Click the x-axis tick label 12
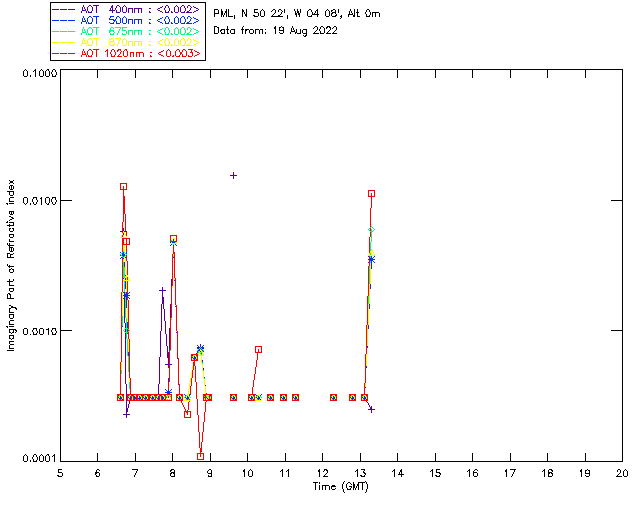The height and width of the screenshot is (512, 640). coord(322,473)
